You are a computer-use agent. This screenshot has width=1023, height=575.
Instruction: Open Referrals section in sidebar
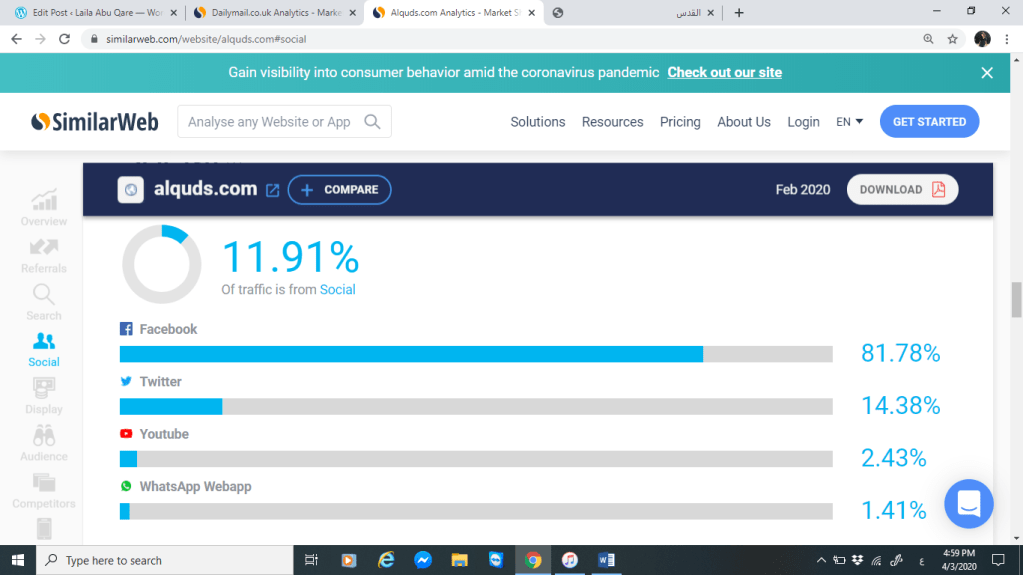click(x=44, y=255)
